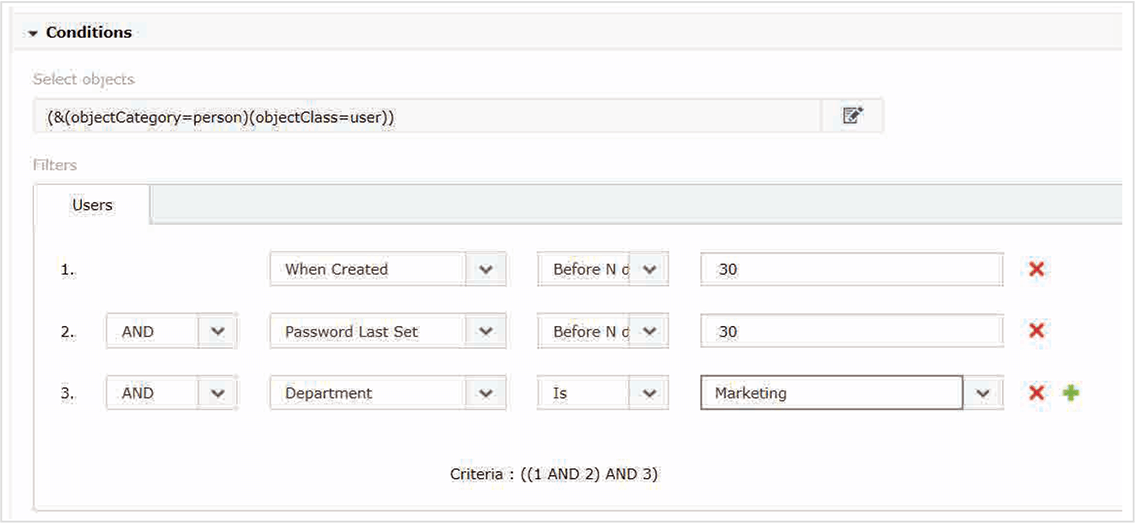Click the When Created value field
Screen dimensions: 1135x523
click(851, 269)
